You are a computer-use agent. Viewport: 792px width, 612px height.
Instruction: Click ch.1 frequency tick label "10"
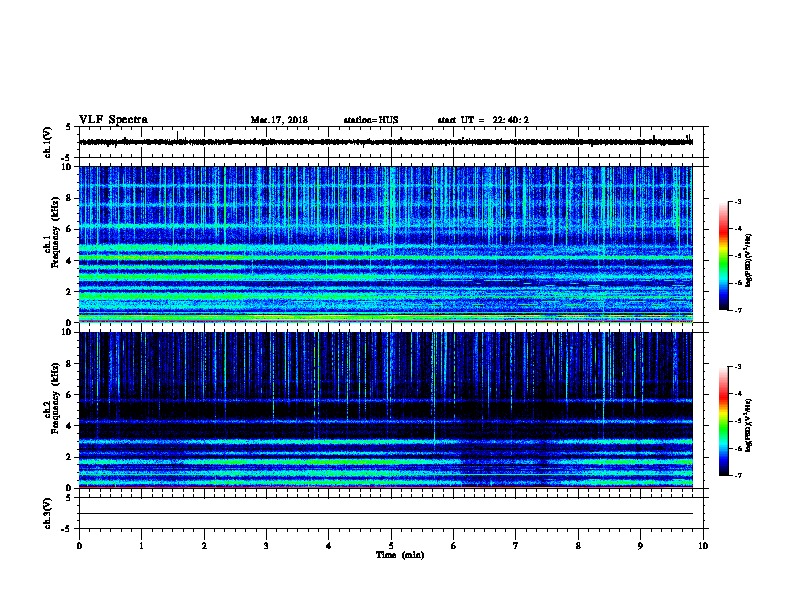(68, 167)
